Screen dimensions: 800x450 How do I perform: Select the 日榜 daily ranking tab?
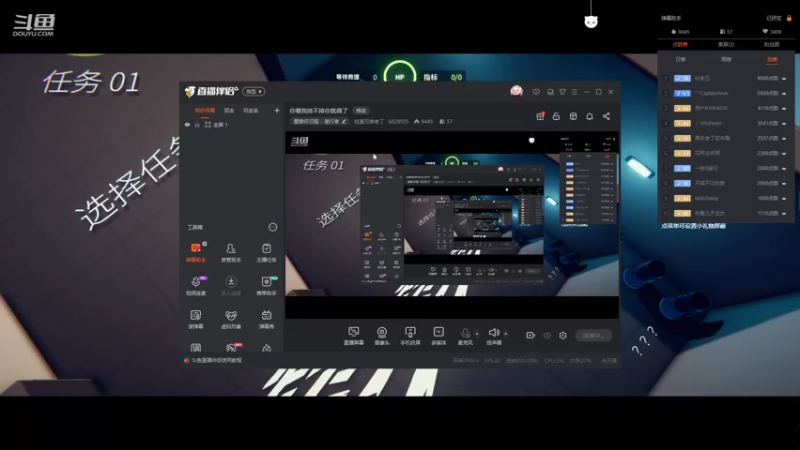point(681,60)
